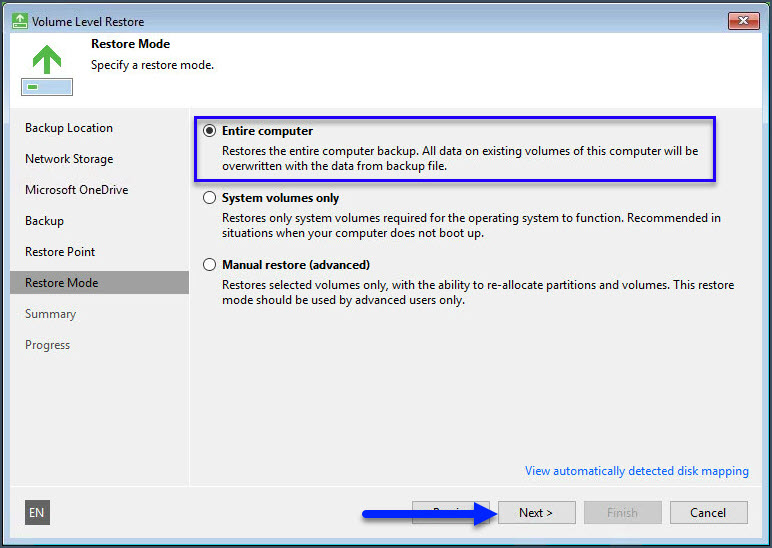This screenshot has width=772, height=548.
Task: Open the Network Storage step
Action: pyautogui.click(x=69, y=159)
